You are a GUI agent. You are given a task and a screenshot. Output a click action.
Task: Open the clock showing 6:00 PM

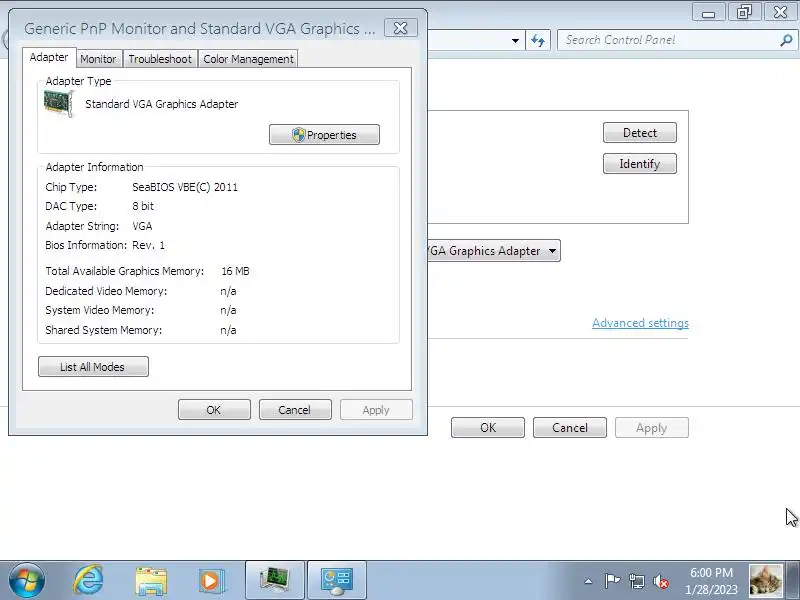click(711, 581)
